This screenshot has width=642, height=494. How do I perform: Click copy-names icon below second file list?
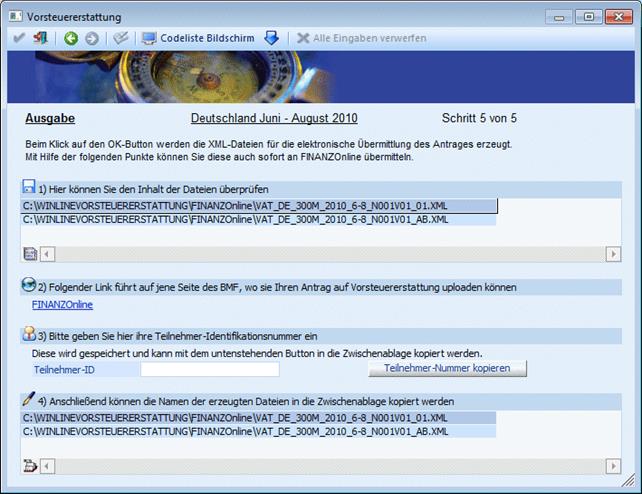tap(29, 465)
